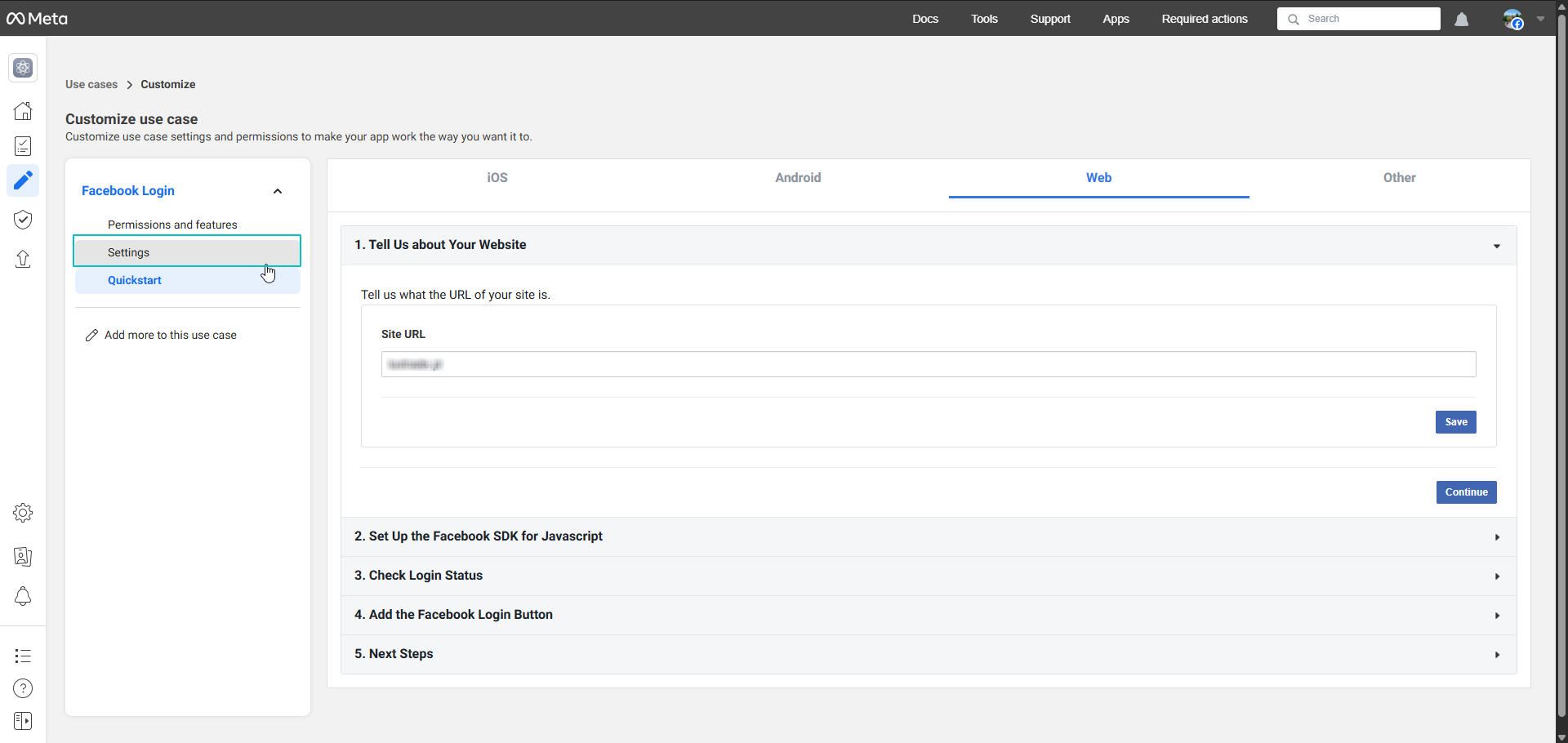Click the help question mark icon

[23, 688]
